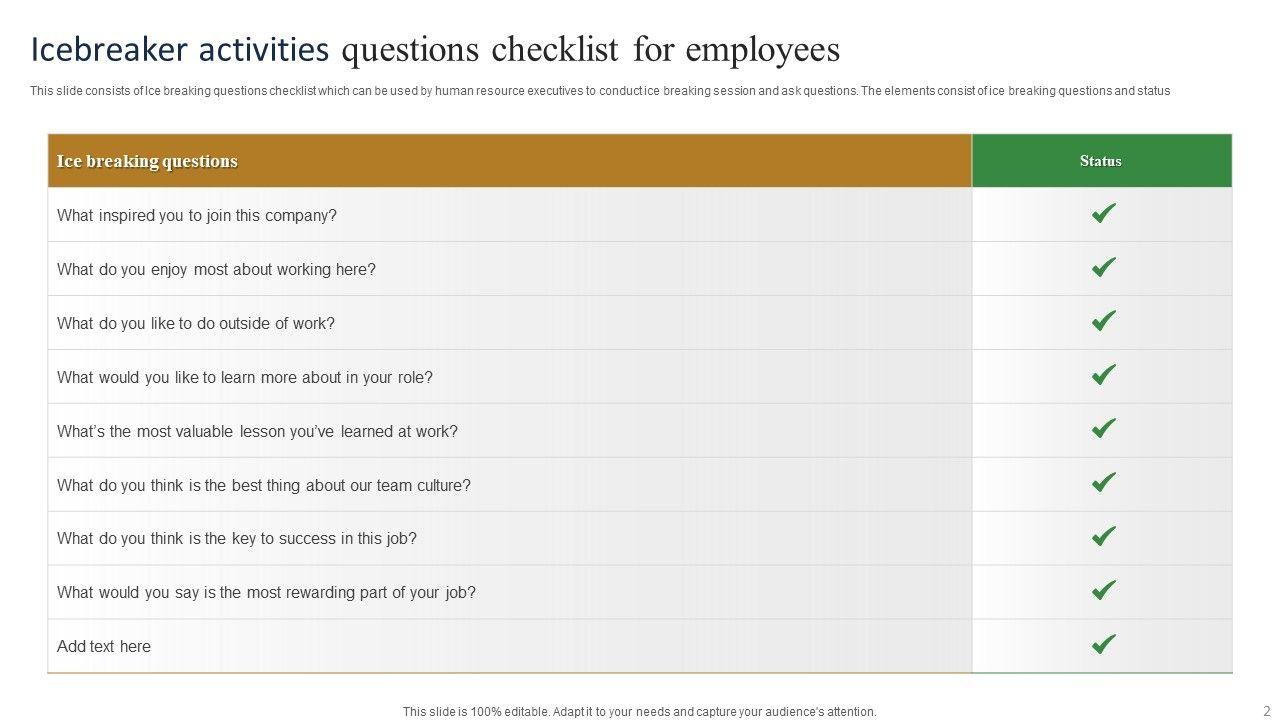Select the 'Ice breaking questions' column header
The image size is (1280, 720).
coord(147,161)
